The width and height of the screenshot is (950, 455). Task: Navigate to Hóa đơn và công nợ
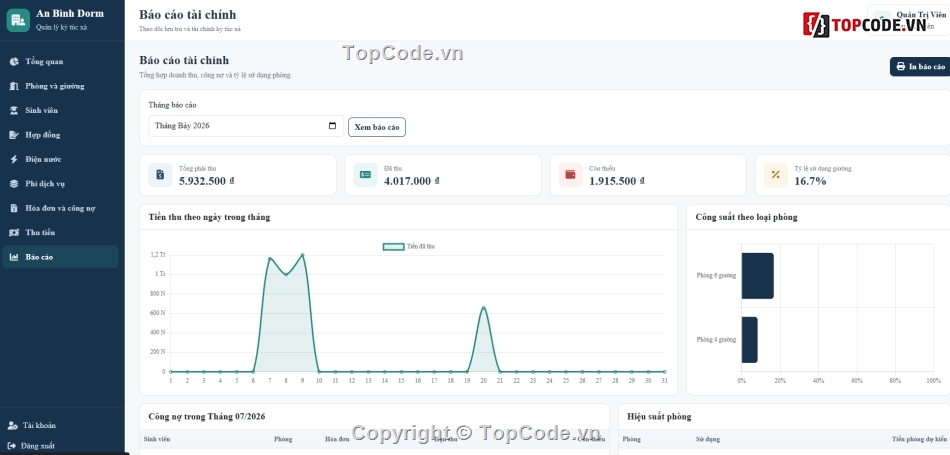click(61, 208)
